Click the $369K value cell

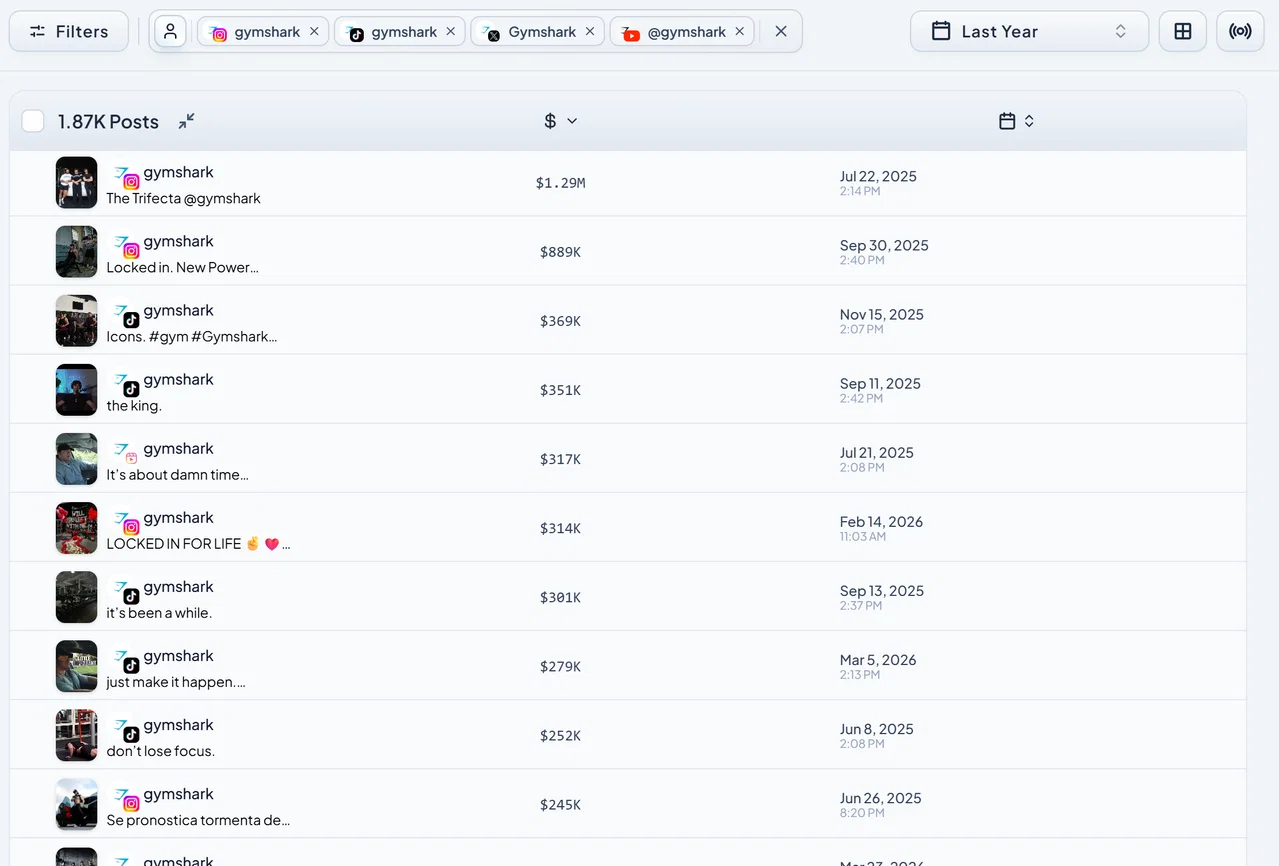click(561, 321)
